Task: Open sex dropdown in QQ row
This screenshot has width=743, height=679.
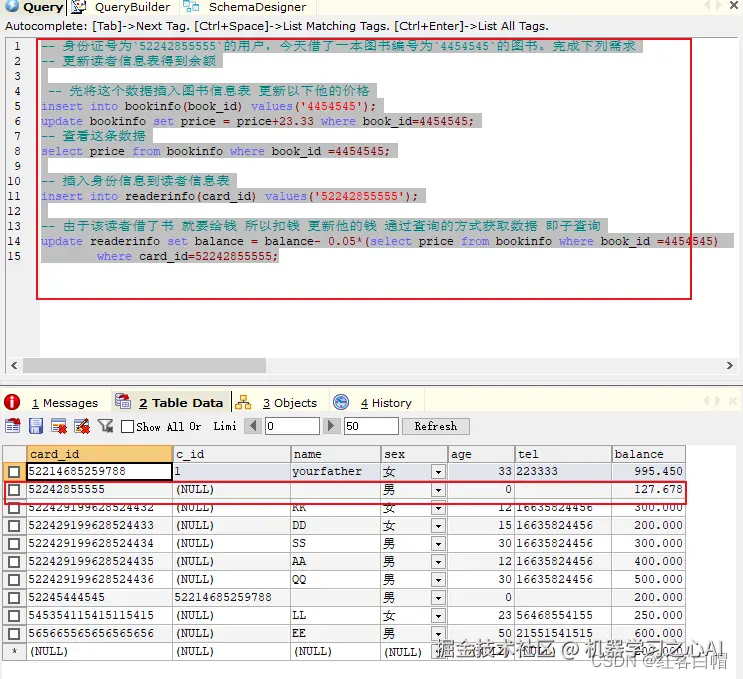Action: pos(438,580)
